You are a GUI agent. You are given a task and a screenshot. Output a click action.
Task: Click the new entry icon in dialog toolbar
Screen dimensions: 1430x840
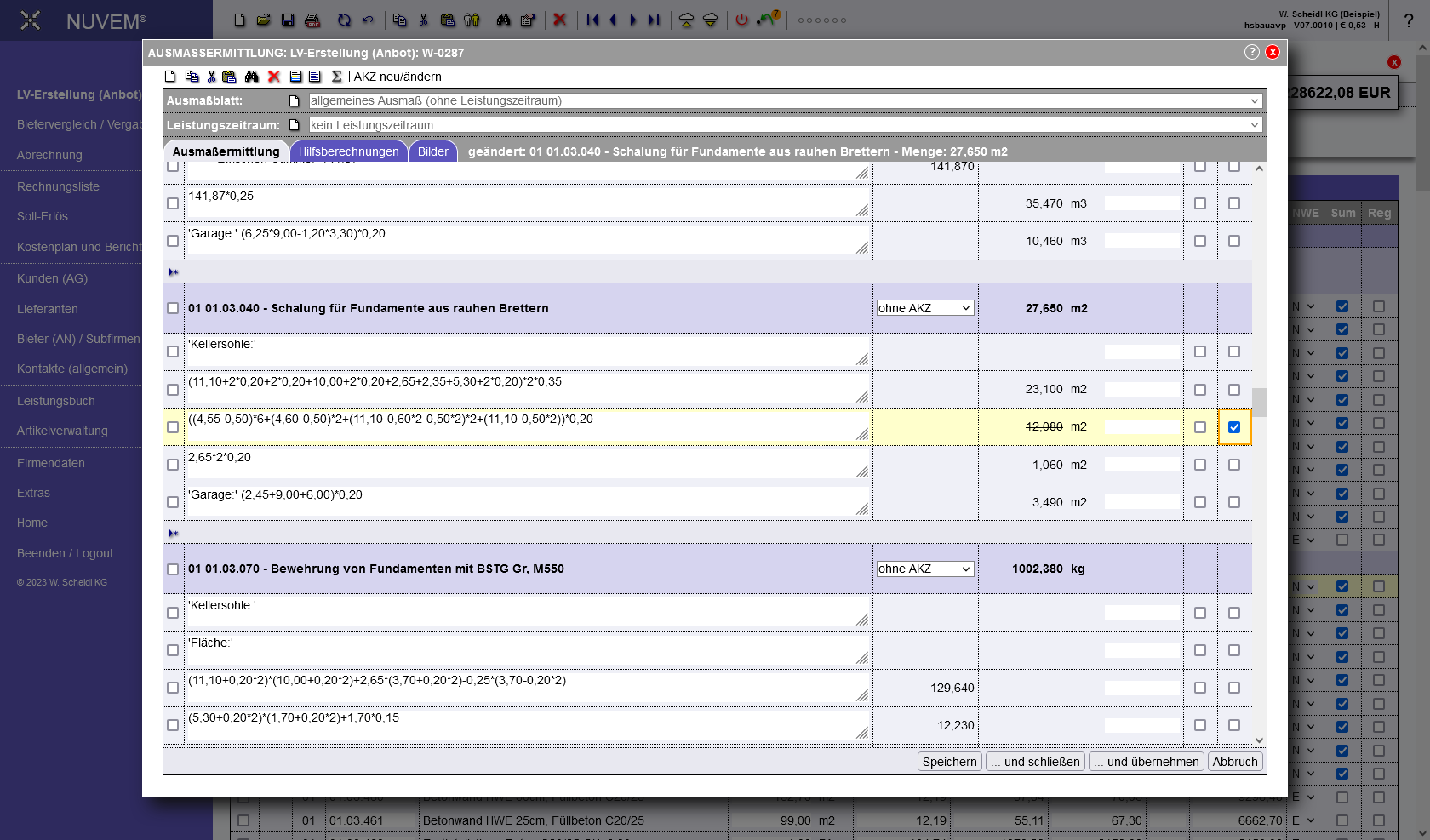(170, 77)
